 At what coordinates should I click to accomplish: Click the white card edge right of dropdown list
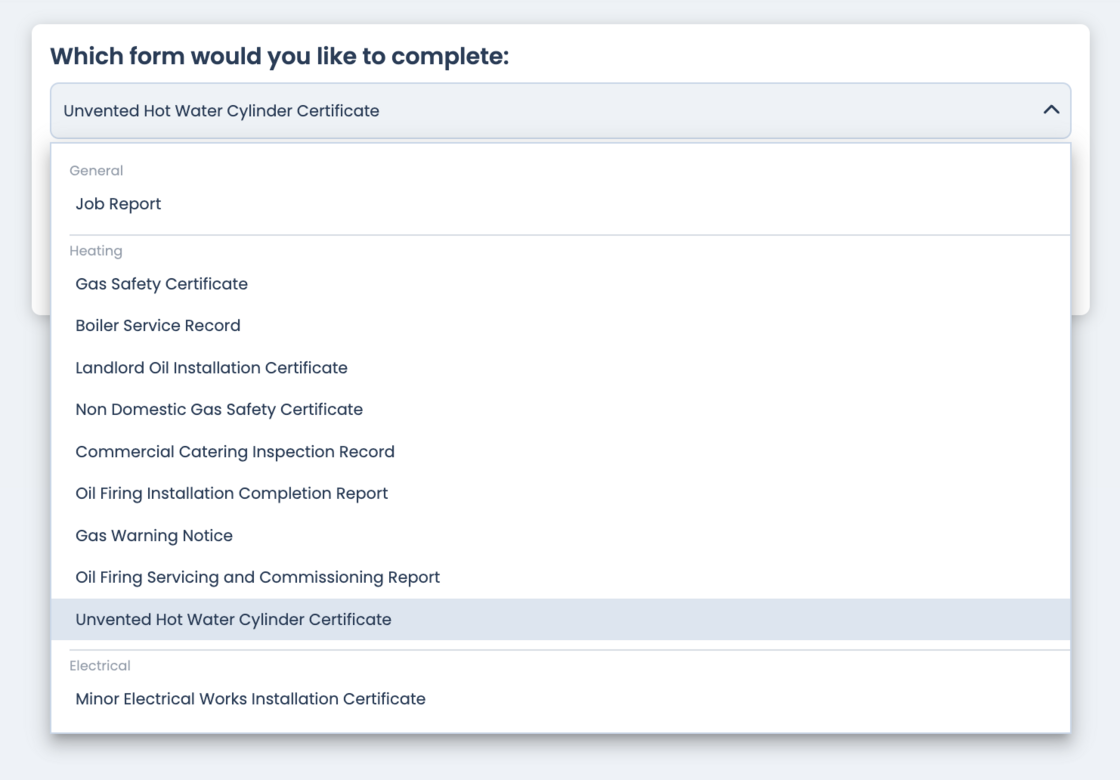(1080, 230)
